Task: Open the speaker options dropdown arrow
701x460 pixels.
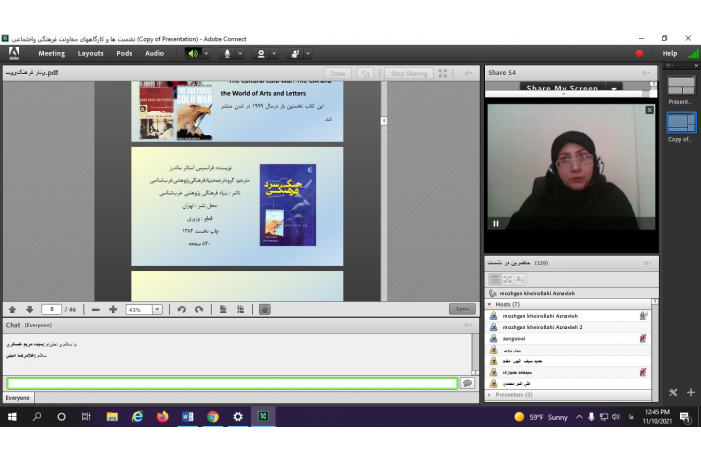Action: click(206, 54)
